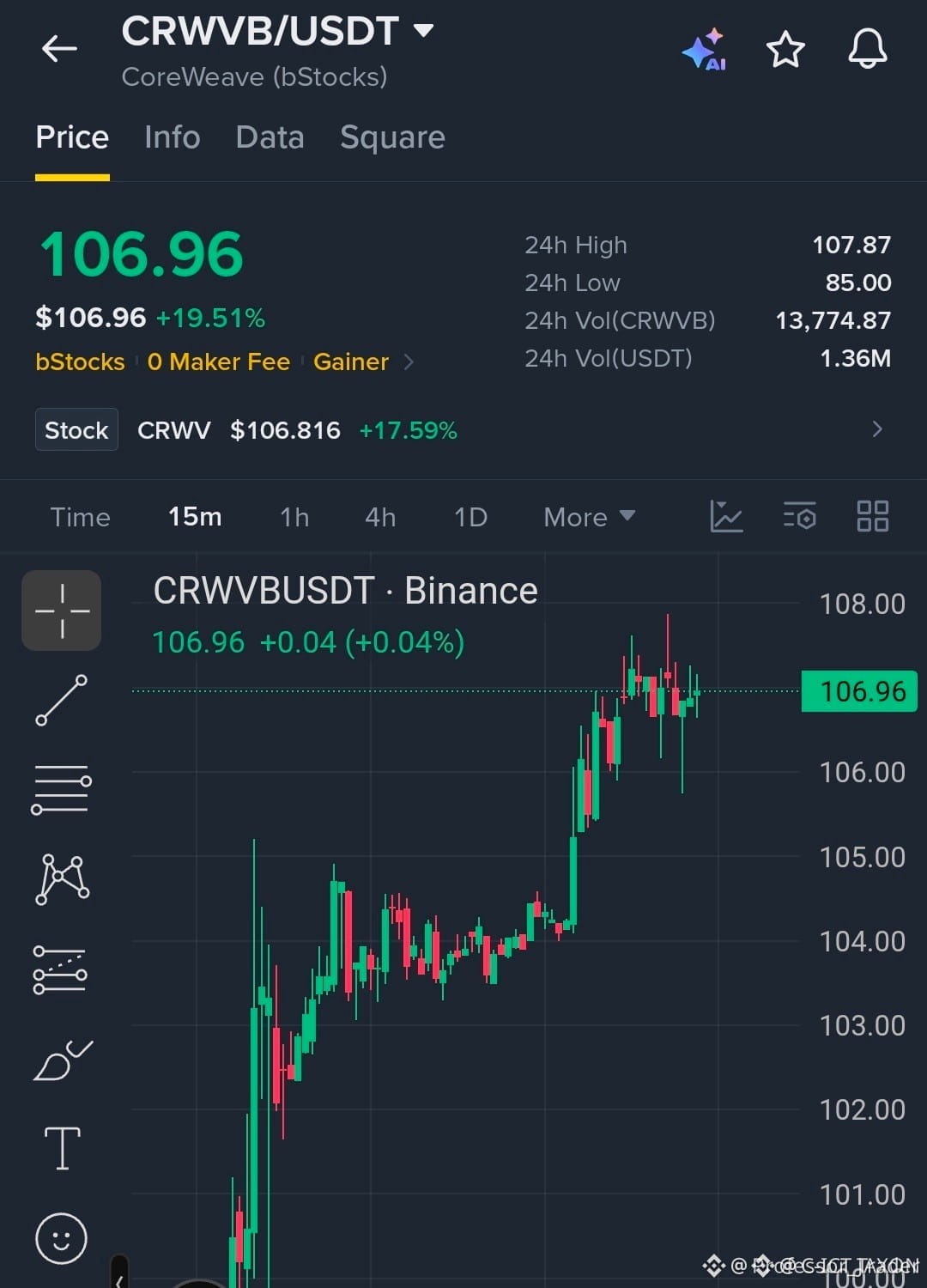Select the XABCD pattern tool
The width and height of the screenshot is (927, 1288).
[62, 878]
